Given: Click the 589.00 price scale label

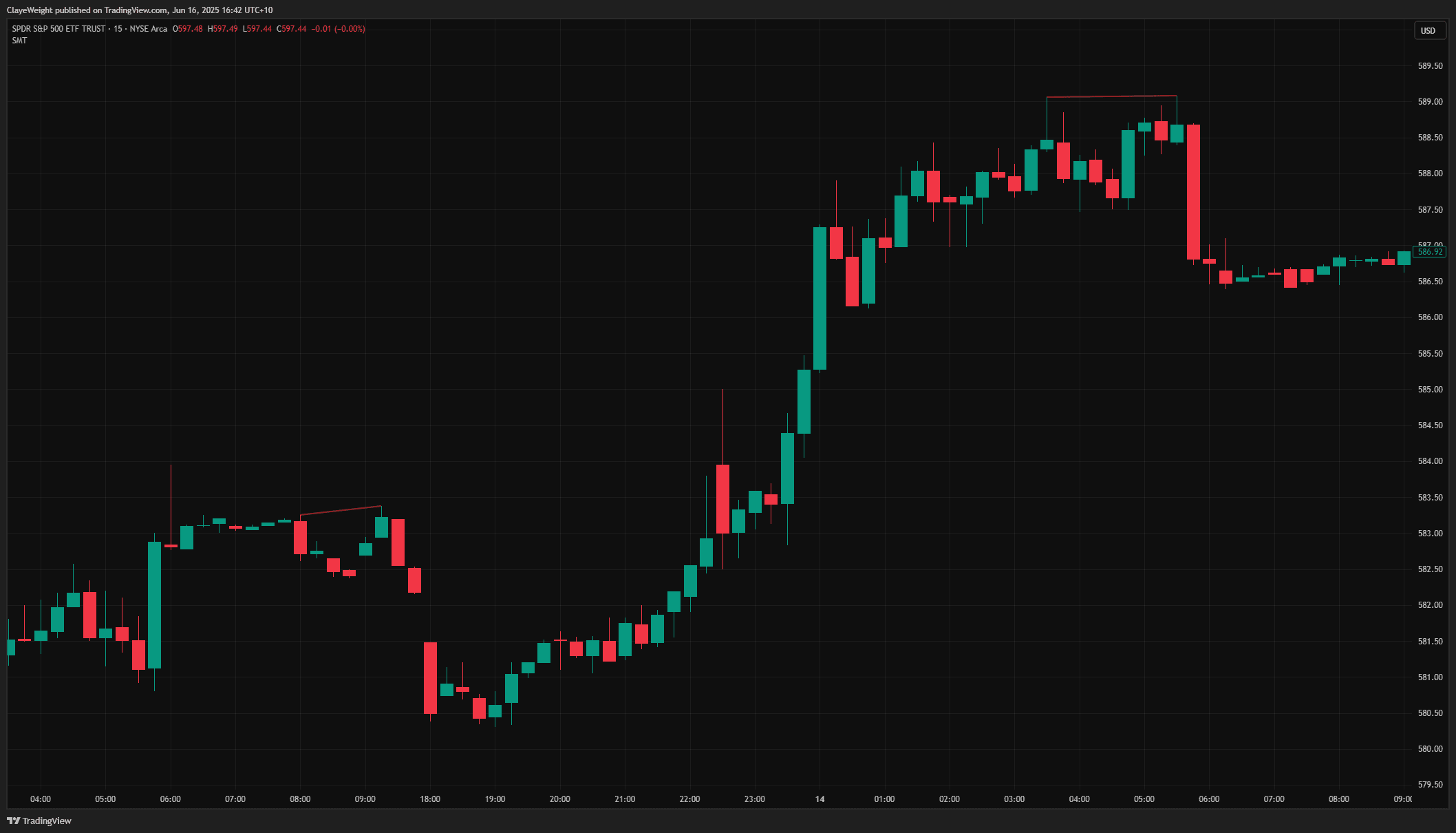Looking at the screenshot, I should (x=1430, y=102).
